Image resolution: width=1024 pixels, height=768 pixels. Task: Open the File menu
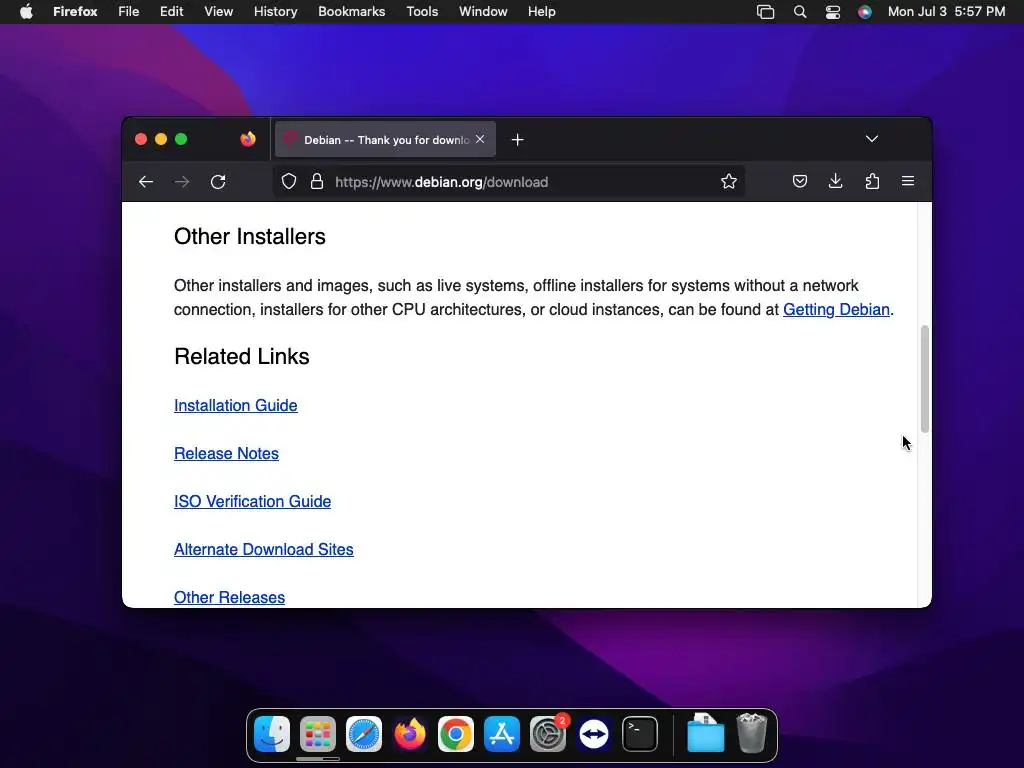point(129,12)
